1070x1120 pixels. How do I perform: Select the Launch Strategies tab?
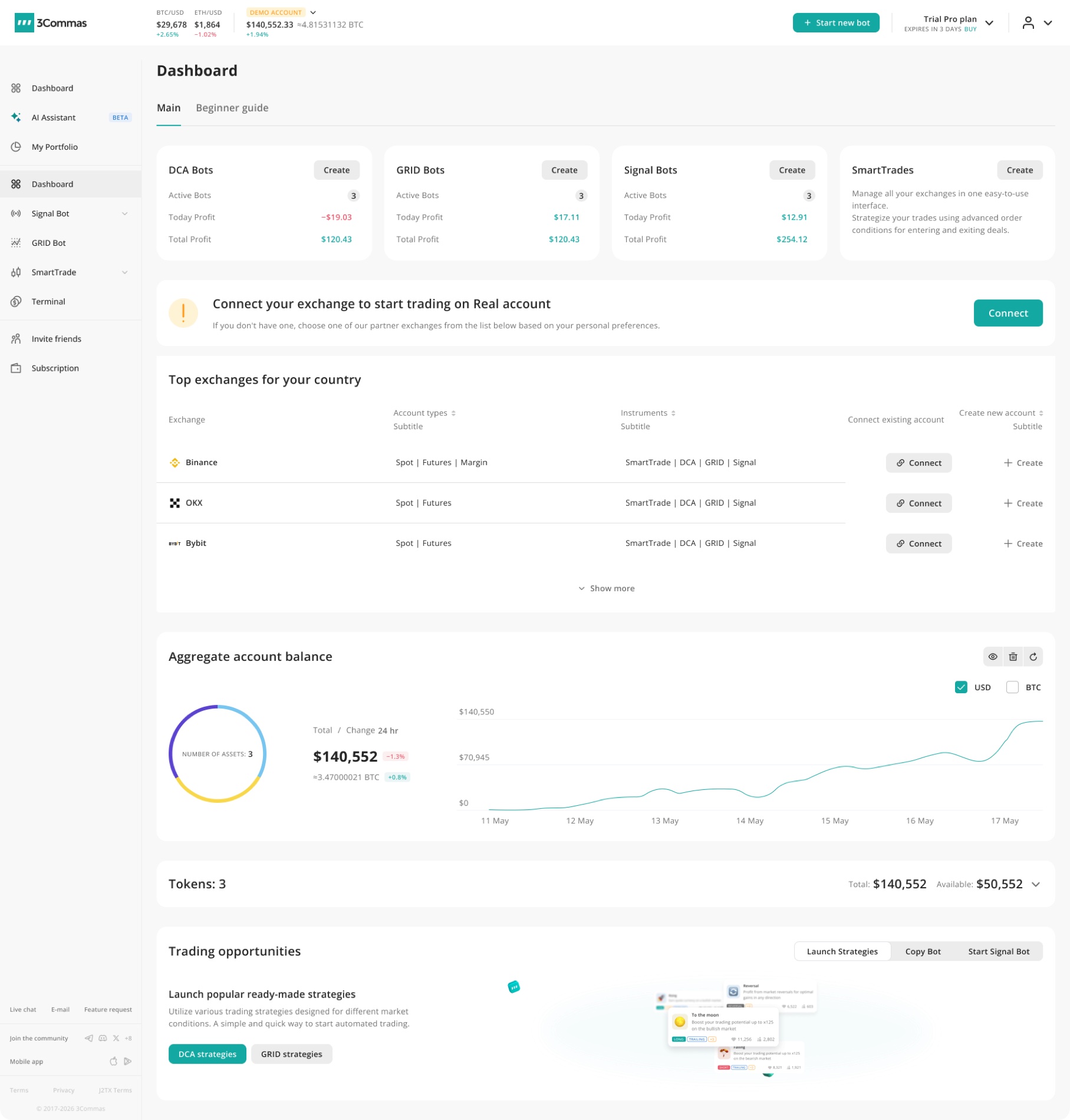click(x=842, y=951)
